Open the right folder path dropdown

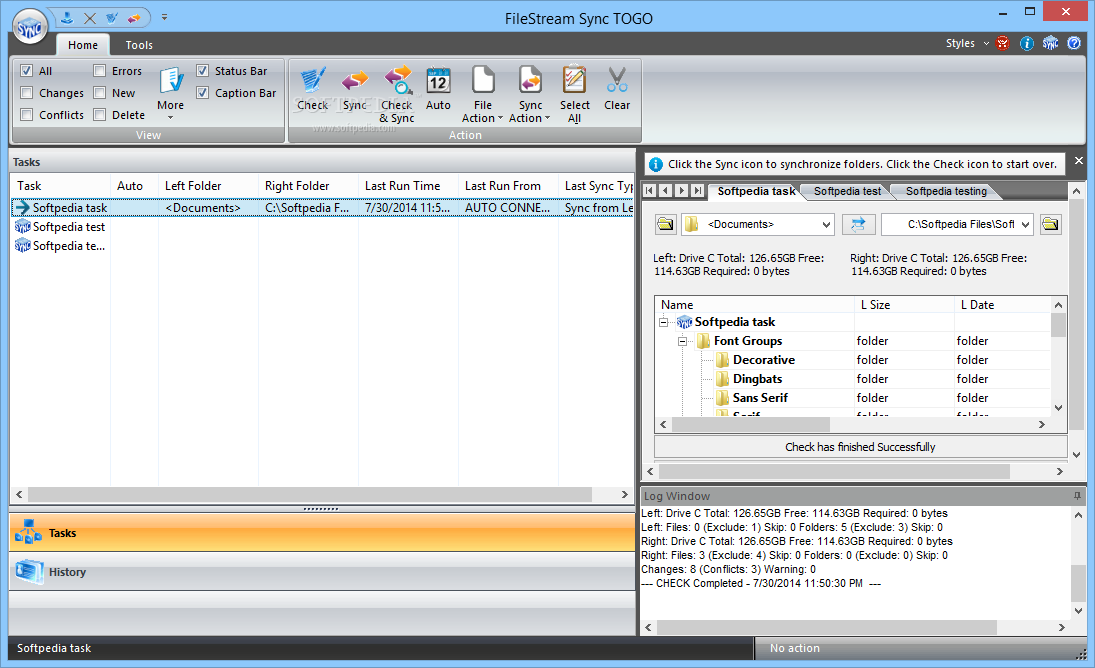1025,224
